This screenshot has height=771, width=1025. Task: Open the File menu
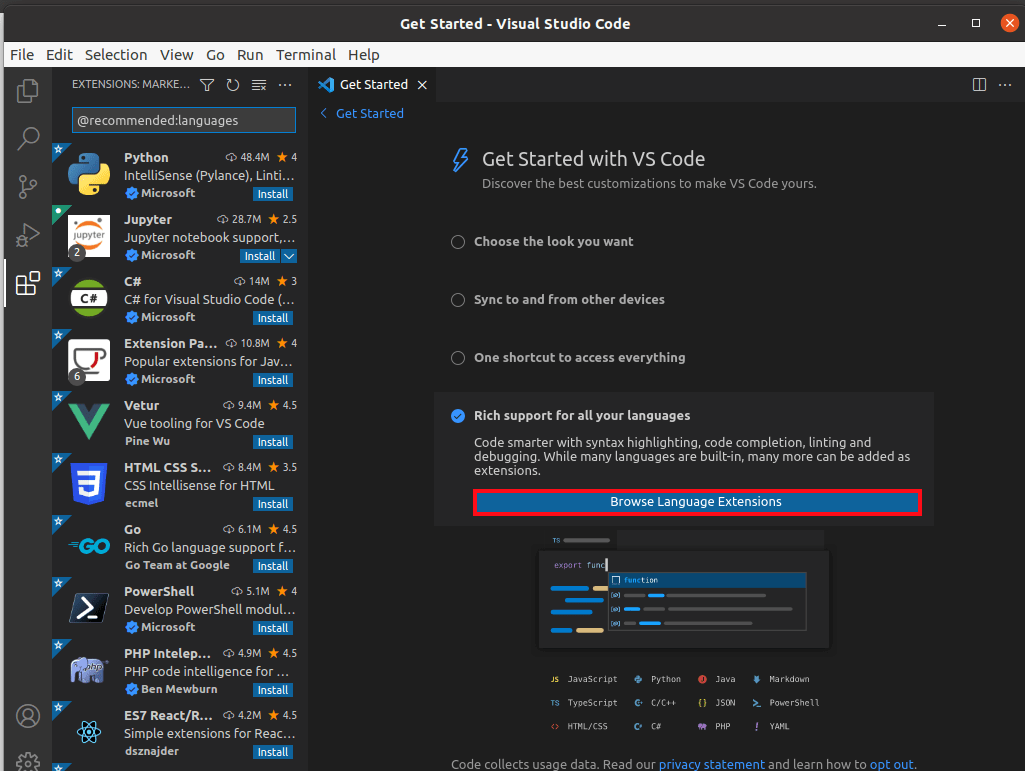pos(22,55)
